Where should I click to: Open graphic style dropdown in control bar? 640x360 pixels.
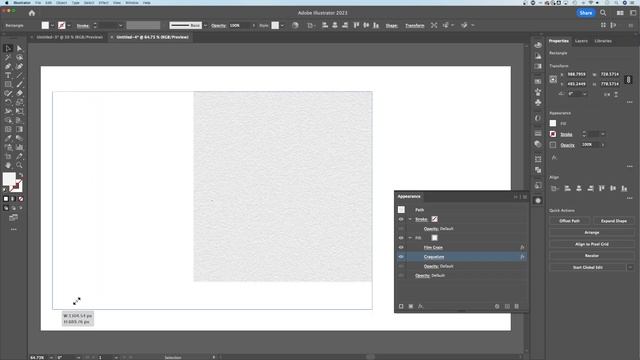click(282, 26)
